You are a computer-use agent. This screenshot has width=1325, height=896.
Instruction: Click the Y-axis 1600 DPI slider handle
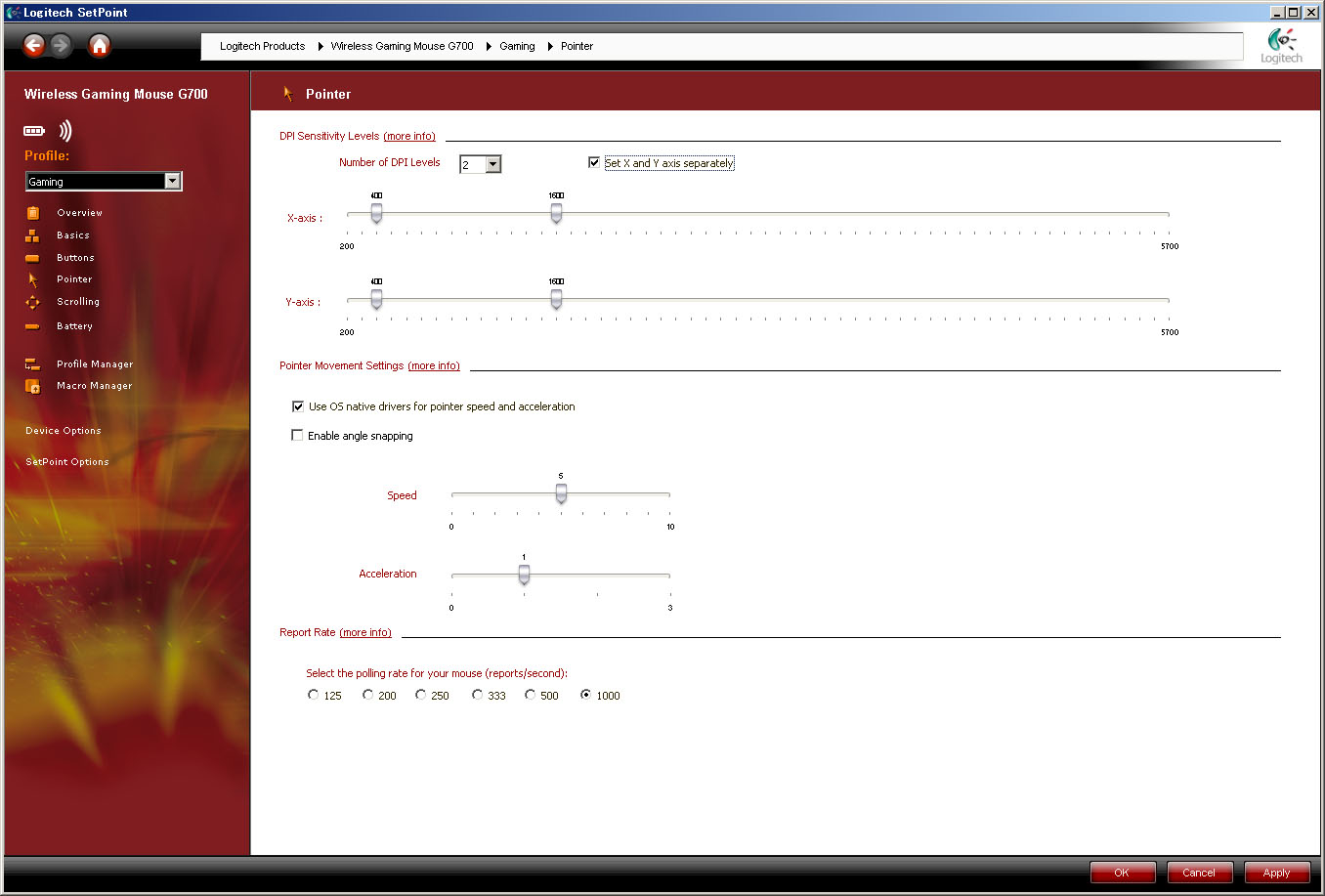[x=556, y=300]
